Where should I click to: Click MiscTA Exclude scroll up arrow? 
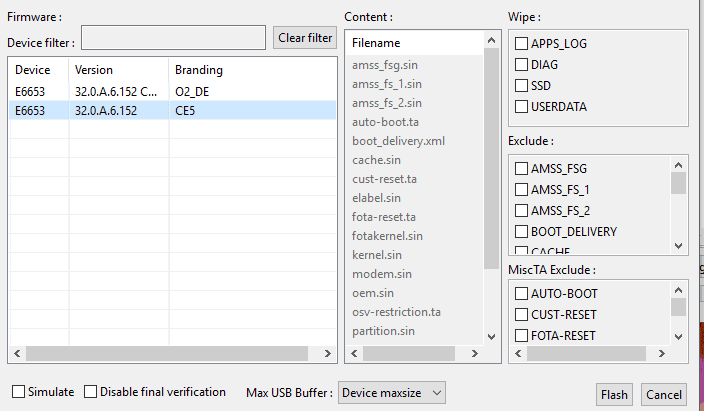[x=678, y=290]
